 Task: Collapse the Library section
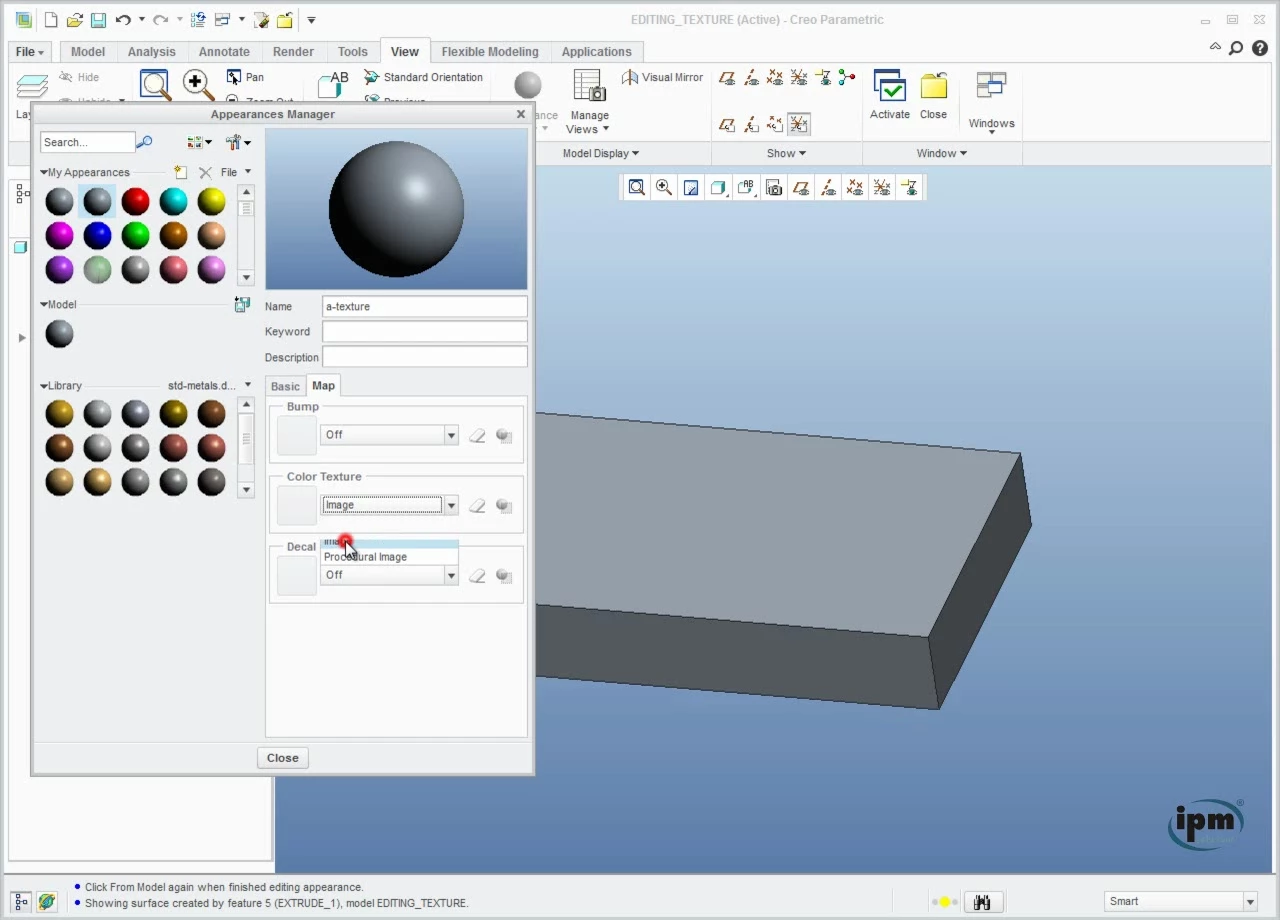pyautogui.click(x=44, y=385)
